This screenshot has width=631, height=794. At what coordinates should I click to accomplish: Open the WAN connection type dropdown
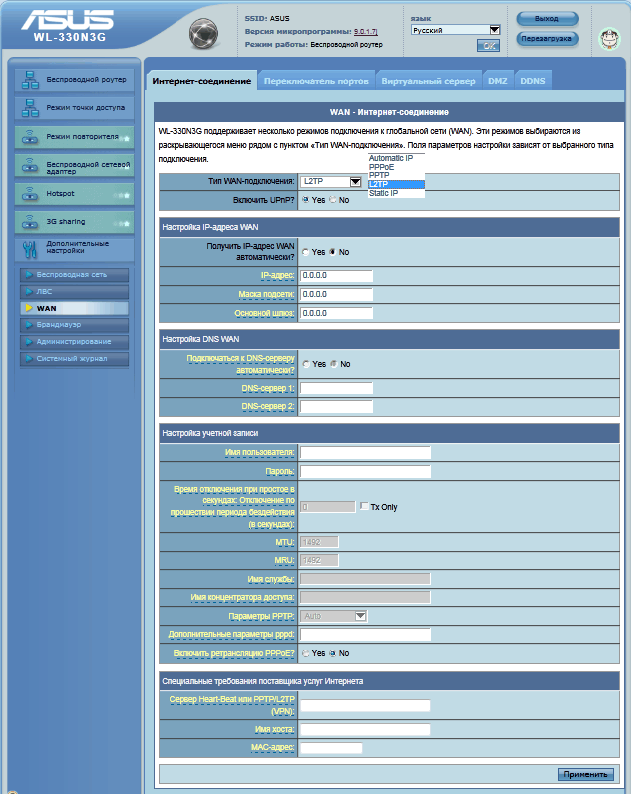(x=331, y=181)
